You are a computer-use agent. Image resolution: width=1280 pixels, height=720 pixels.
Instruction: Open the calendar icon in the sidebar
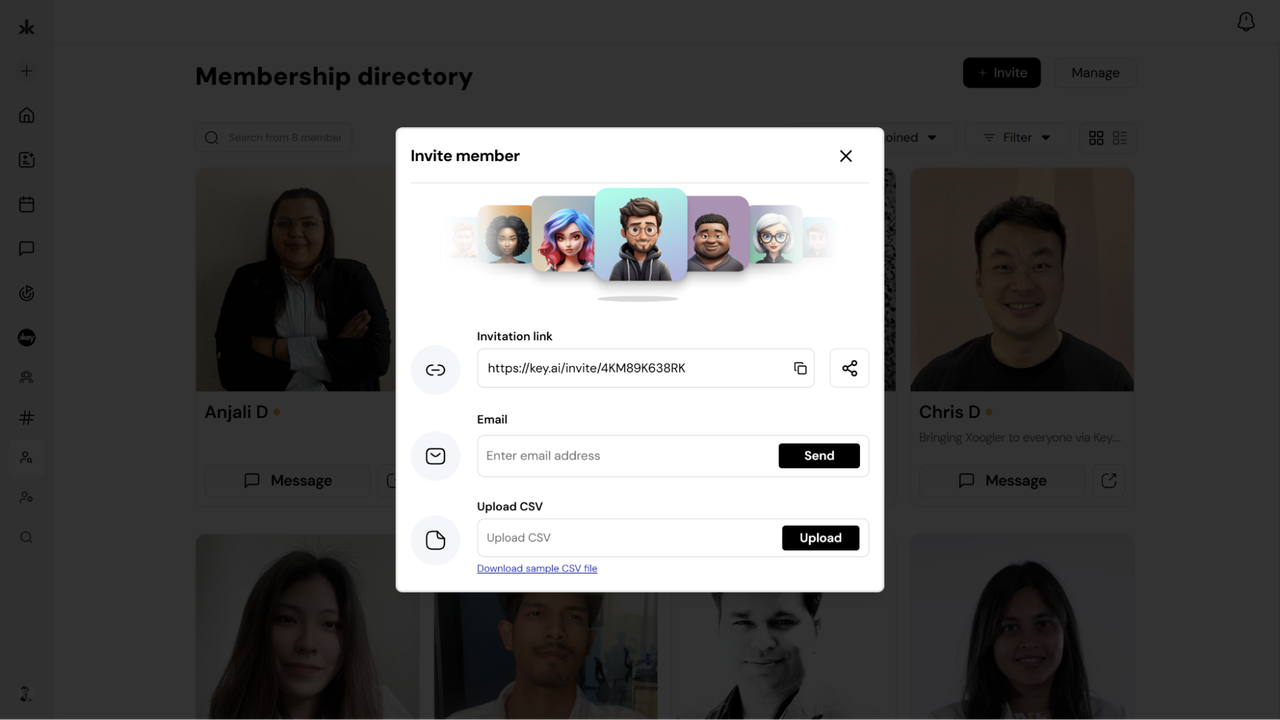tap(27, 204)
